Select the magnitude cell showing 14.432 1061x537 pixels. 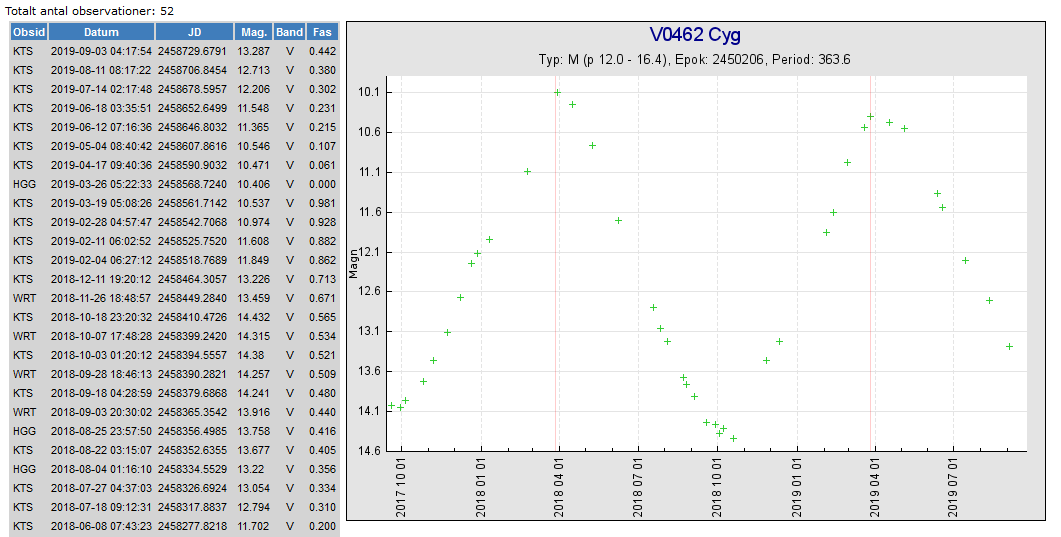pyautogui.click(x=253, y=317)
